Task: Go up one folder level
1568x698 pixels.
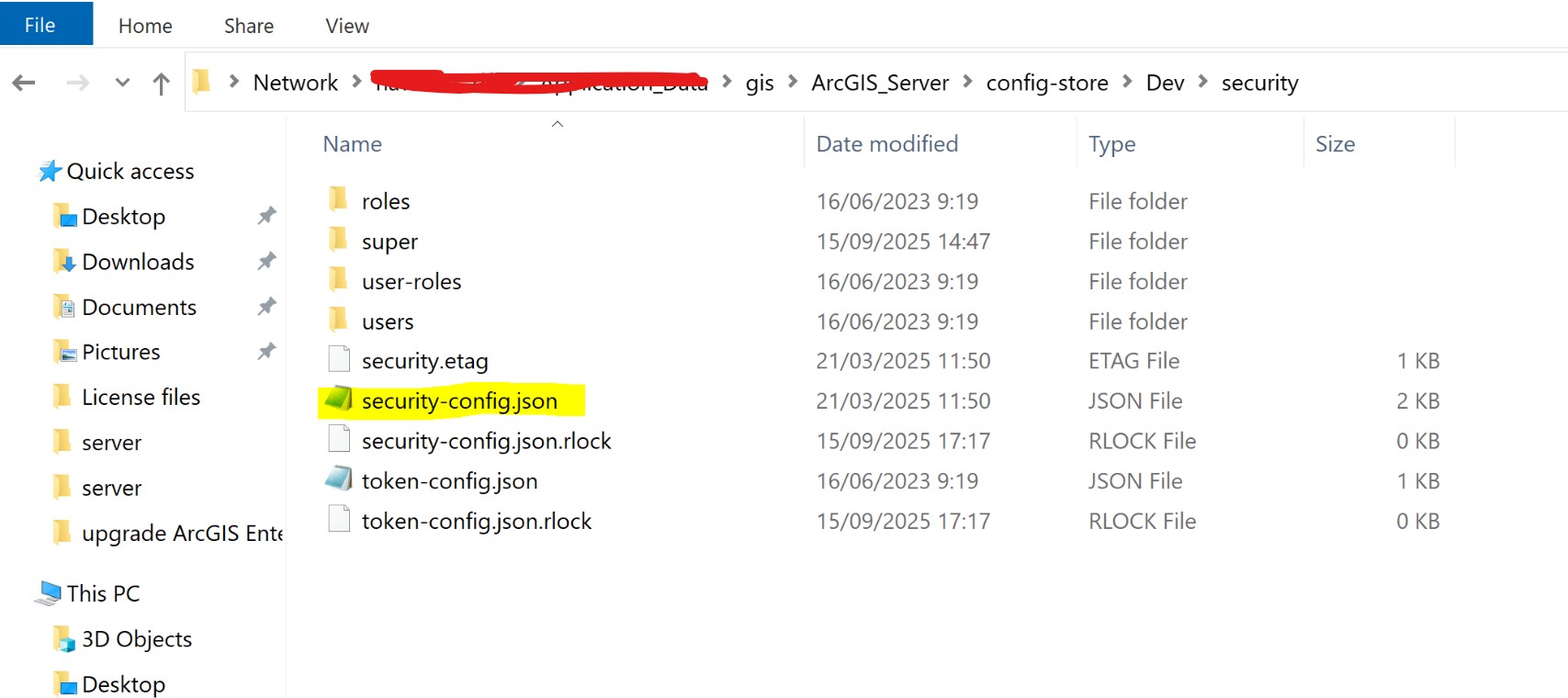Action: [x=161, y=82]
